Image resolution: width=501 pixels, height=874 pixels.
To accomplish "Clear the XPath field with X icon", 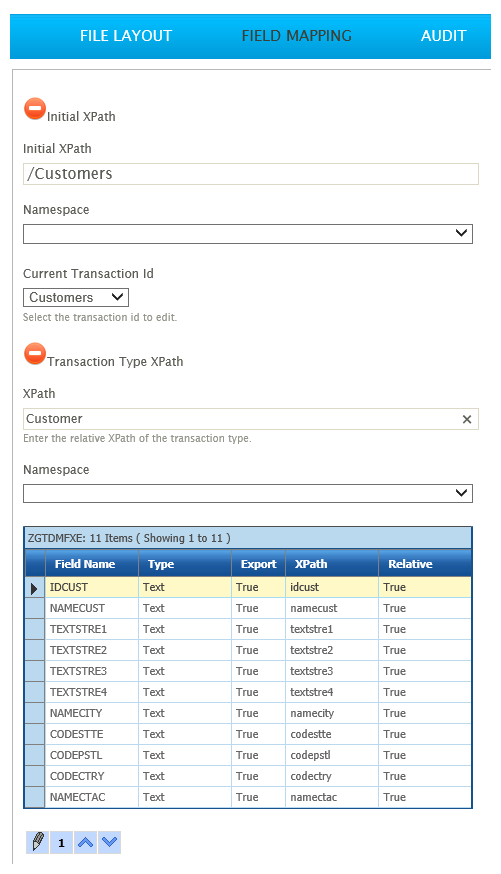I will pos(467,419).
